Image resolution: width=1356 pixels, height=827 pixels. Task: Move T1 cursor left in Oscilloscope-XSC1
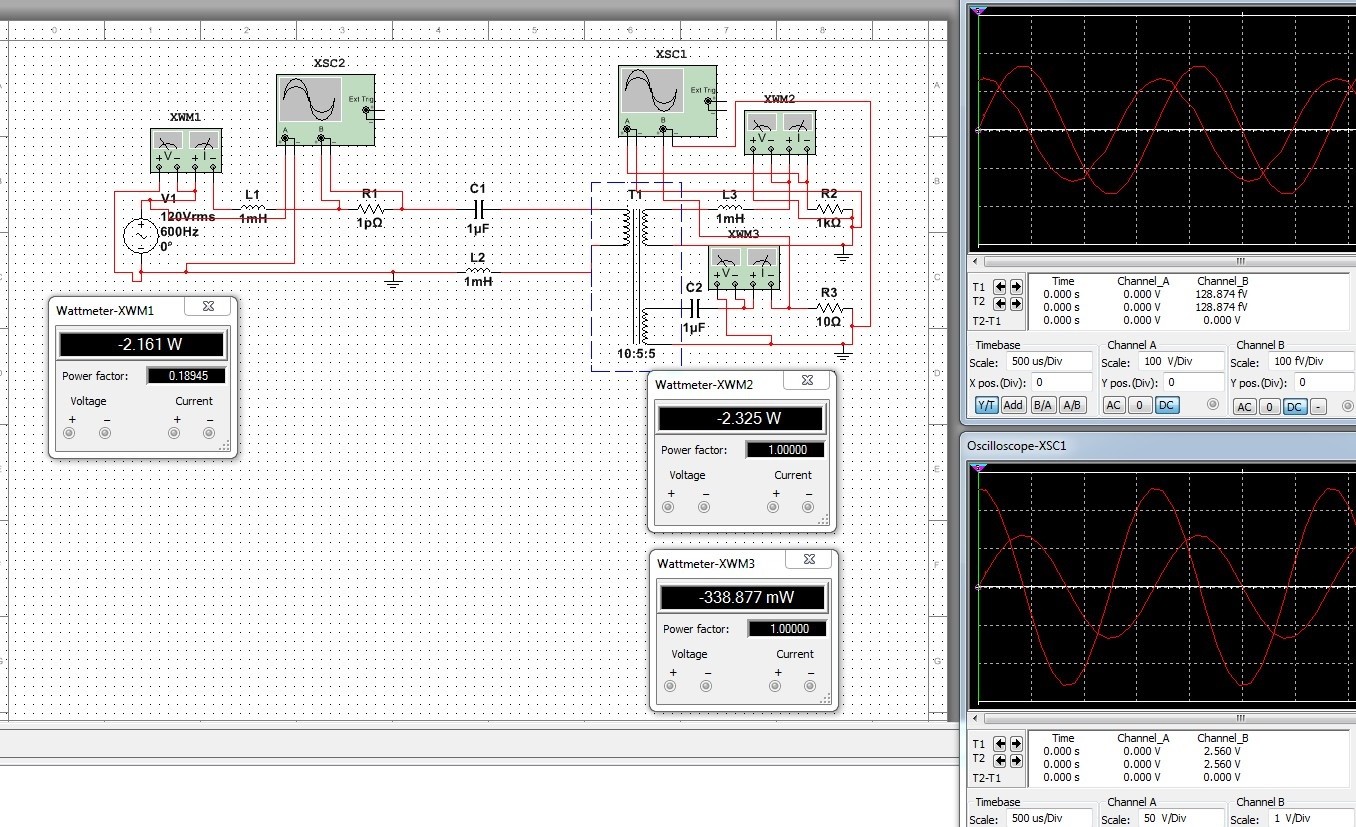point(1000,744)
